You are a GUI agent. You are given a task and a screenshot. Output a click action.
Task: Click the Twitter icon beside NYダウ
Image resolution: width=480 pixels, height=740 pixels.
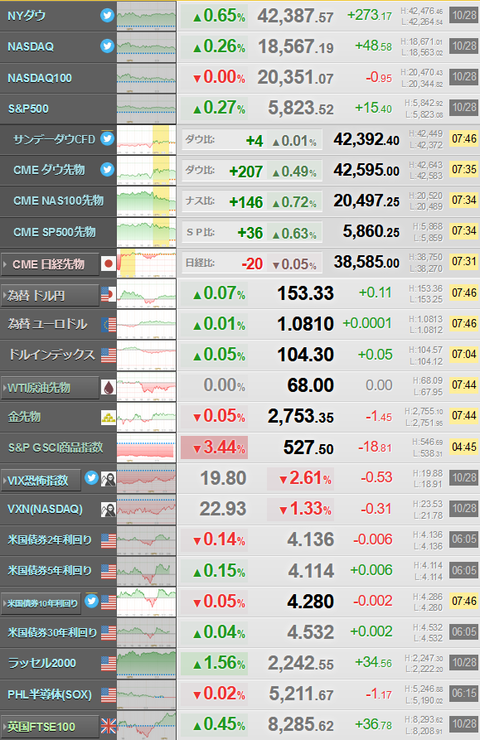pyautogui.click(x=108, y=16)
